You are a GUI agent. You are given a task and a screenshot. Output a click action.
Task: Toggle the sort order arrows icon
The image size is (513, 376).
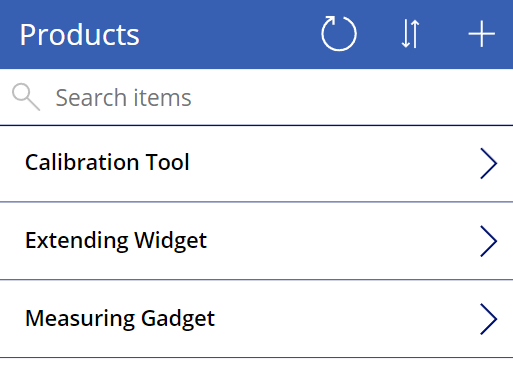coord(410,34)
